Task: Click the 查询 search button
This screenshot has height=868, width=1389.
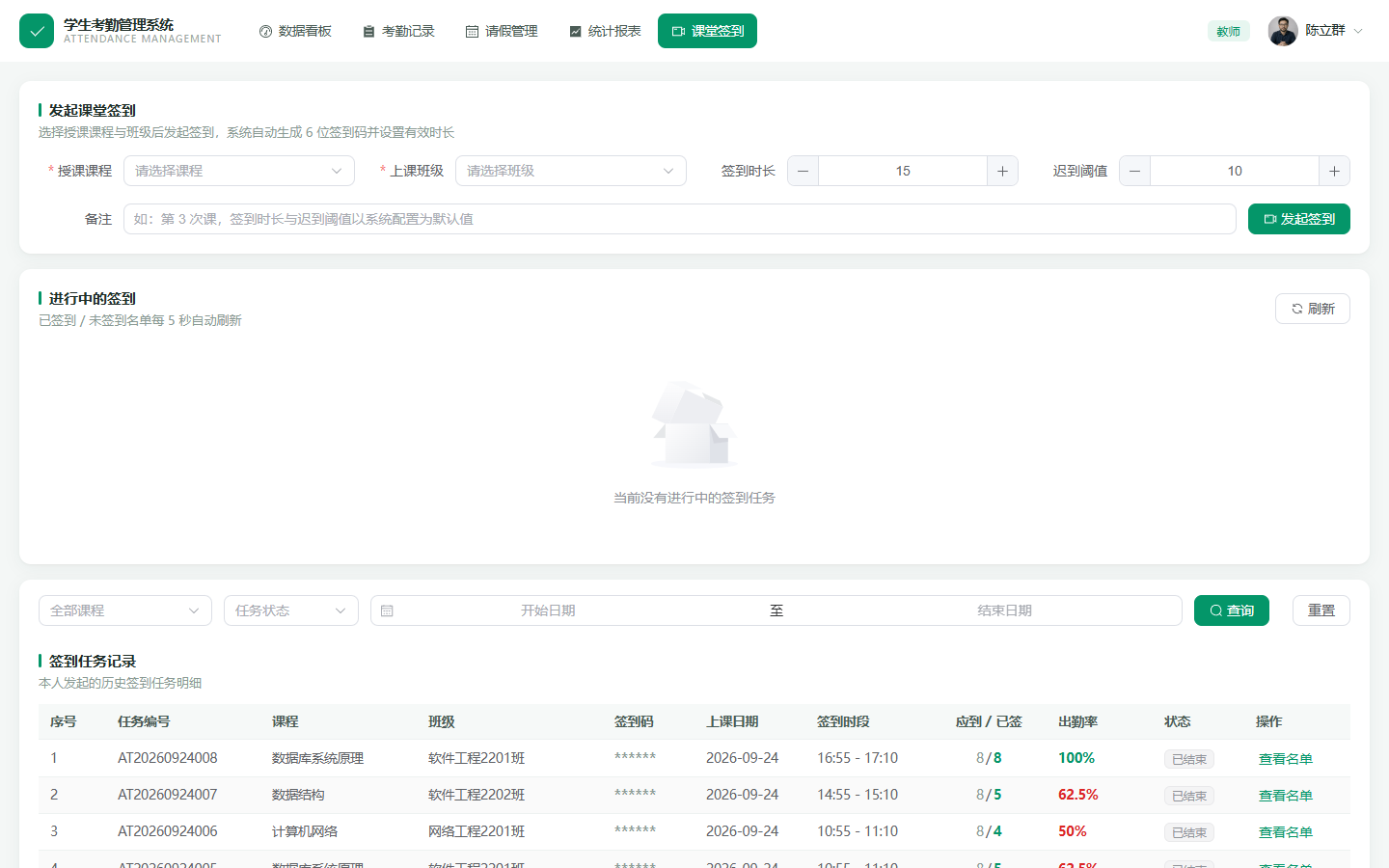Action: [1232, 610]
